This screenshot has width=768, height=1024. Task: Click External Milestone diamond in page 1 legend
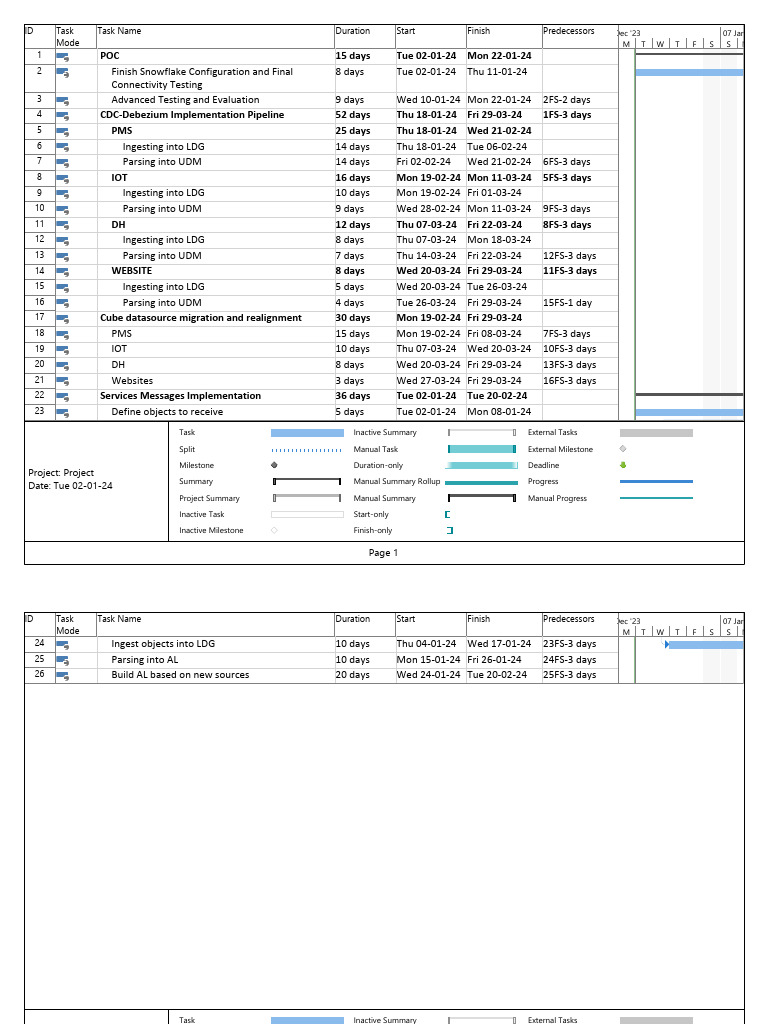click(623, 449)
